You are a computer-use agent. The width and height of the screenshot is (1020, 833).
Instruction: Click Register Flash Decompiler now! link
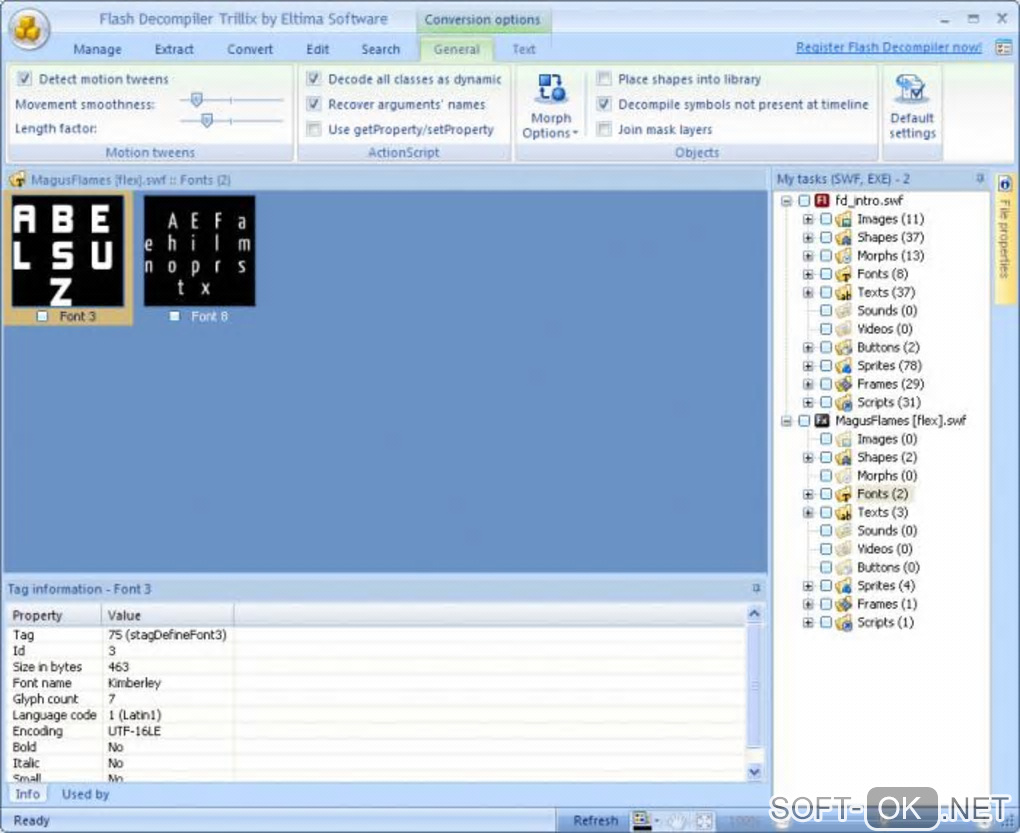(889, 47)
